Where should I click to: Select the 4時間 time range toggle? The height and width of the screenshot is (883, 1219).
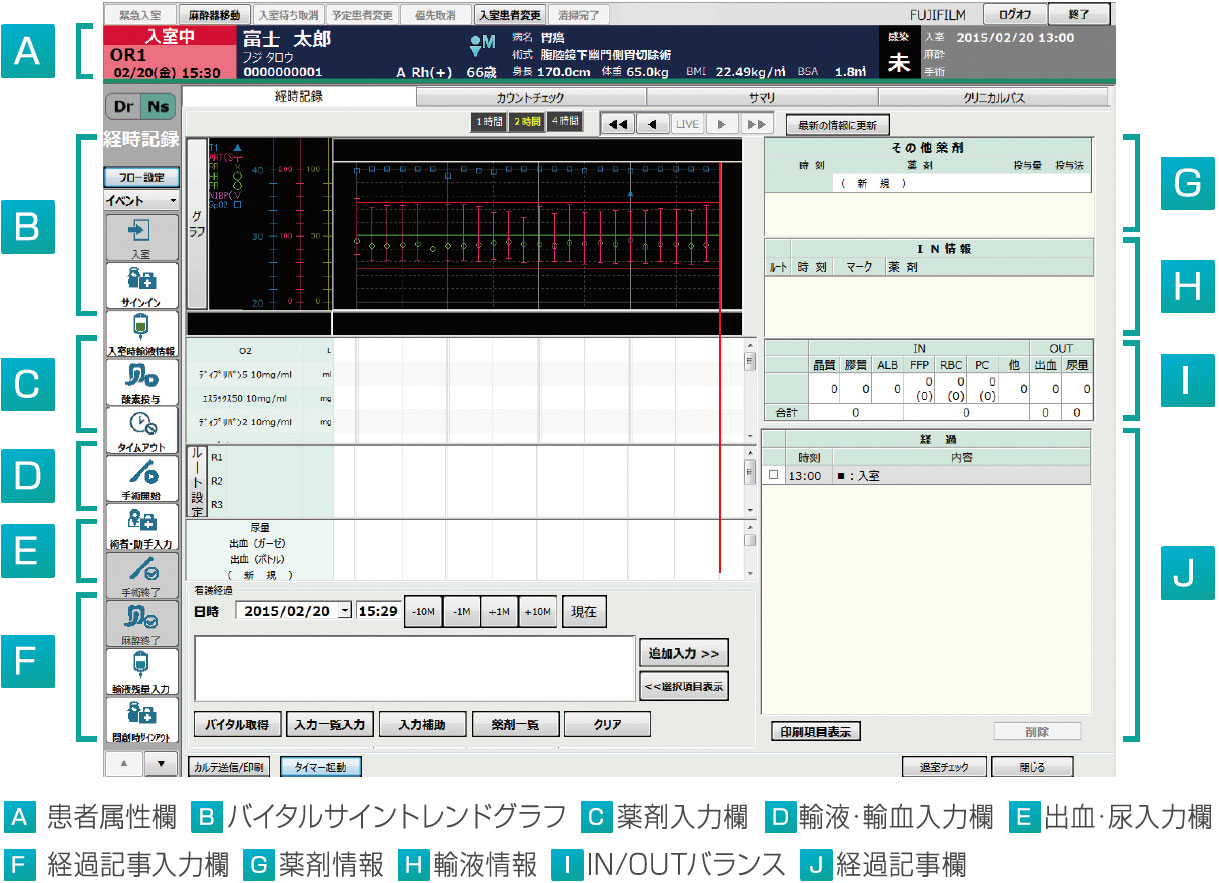click(x=566, y=123)
